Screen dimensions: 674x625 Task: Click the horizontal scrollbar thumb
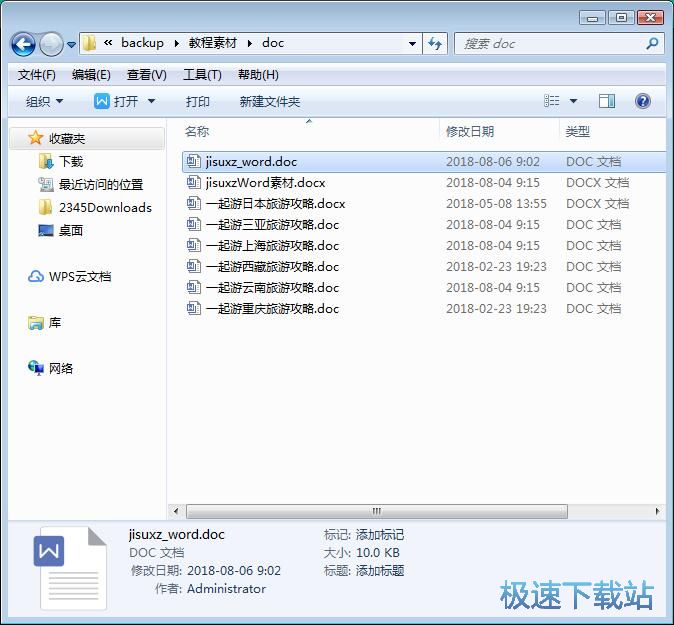[x=377, y=512]
